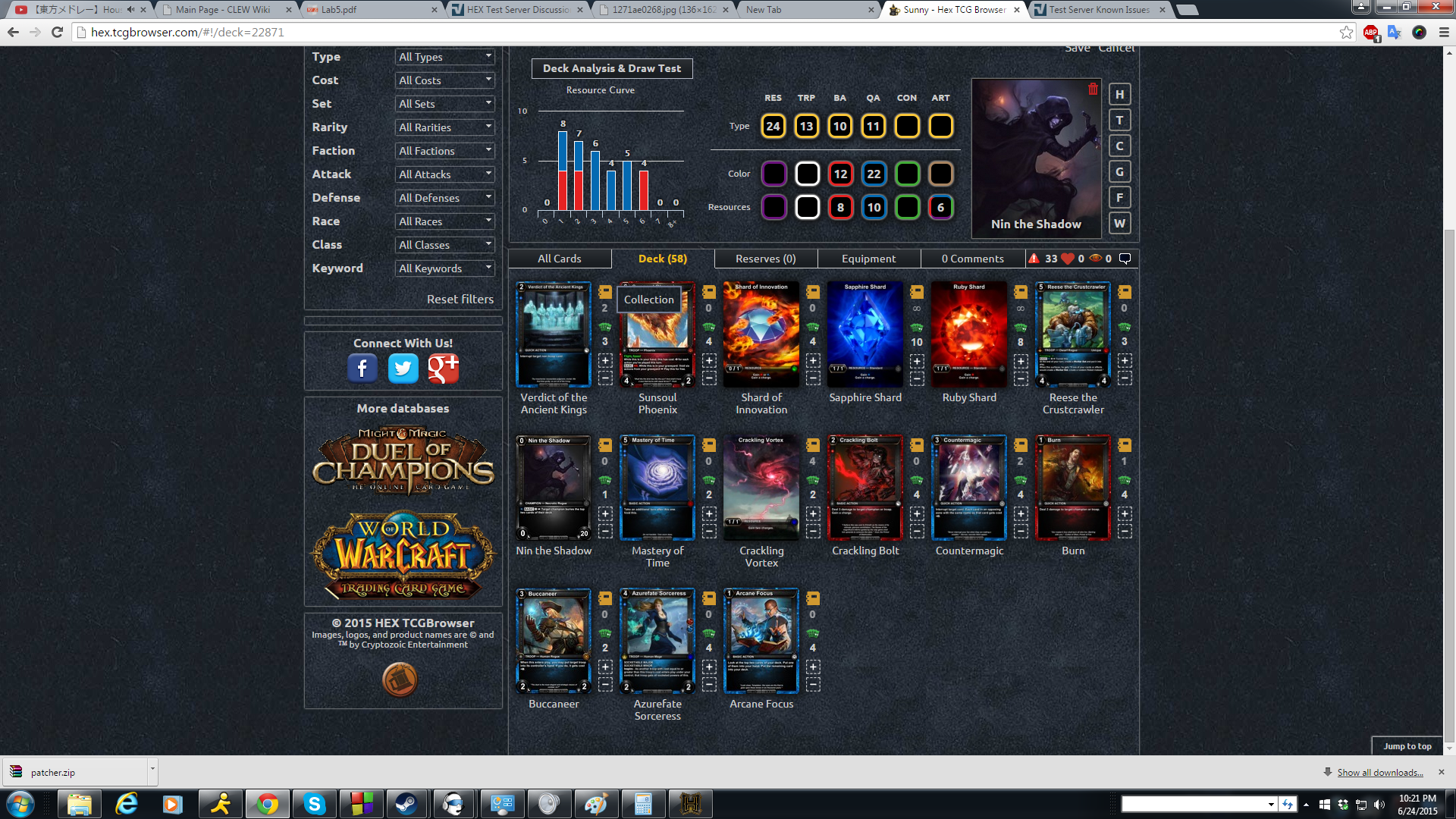
Task: Open the Google Plus connect icon
Action: [444, 369]
